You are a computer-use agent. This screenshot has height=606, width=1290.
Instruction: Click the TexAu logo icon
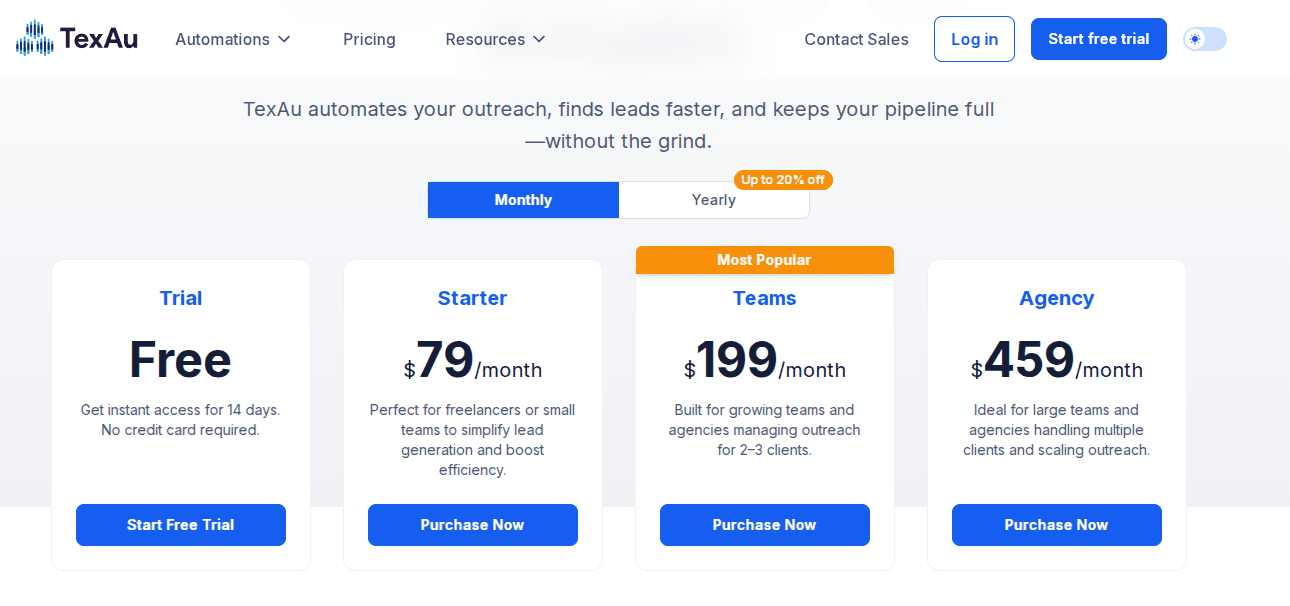(x=34, y=38)
